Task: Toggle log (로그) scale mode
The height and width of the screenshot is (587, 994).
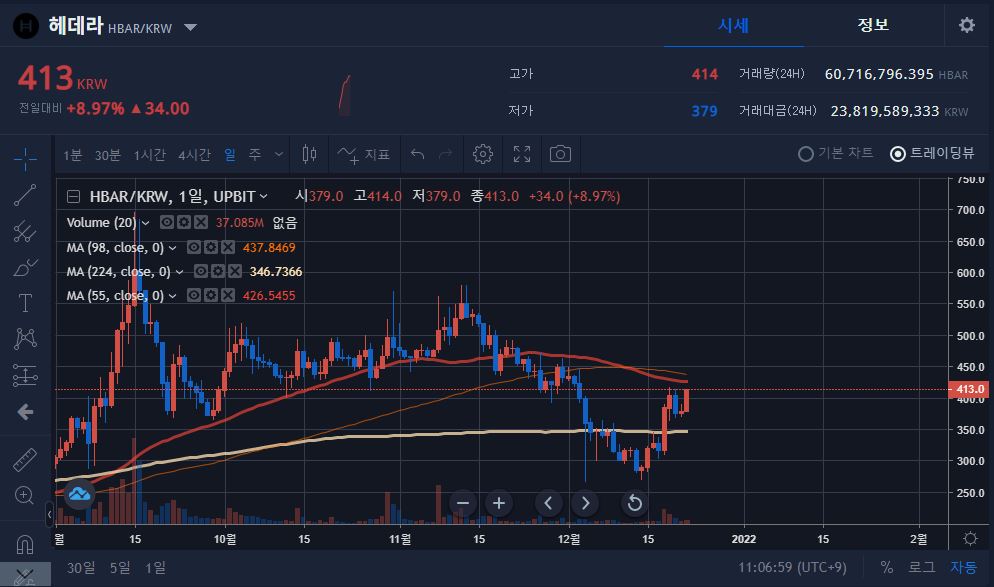Action: (x=922, y=567)
